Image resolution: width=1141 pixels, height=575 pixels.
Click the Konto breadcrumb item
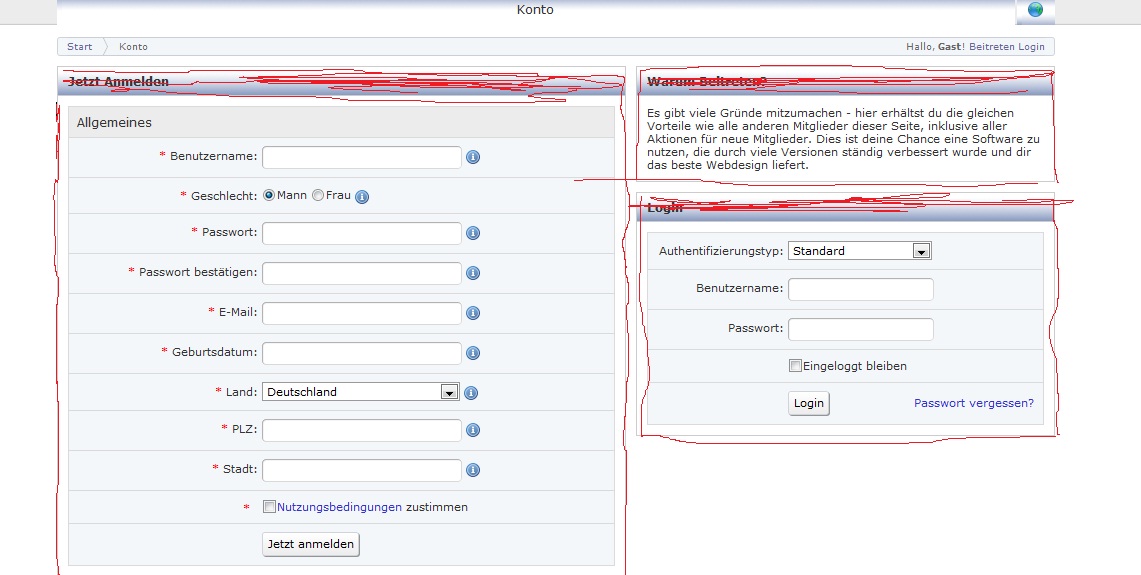133,47
